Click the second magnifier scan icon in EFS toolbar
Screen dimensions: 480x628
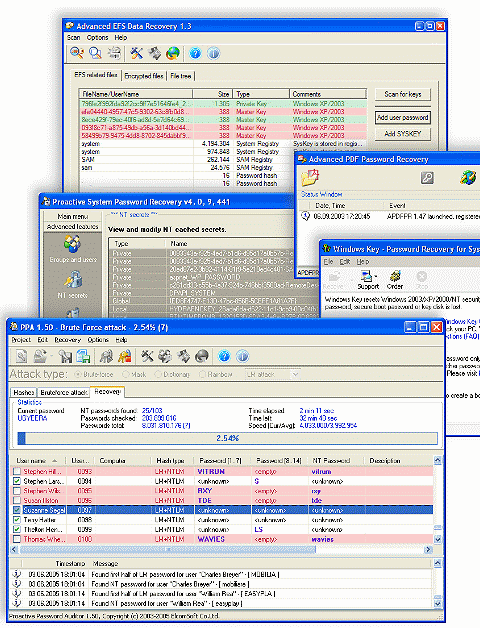95,53
